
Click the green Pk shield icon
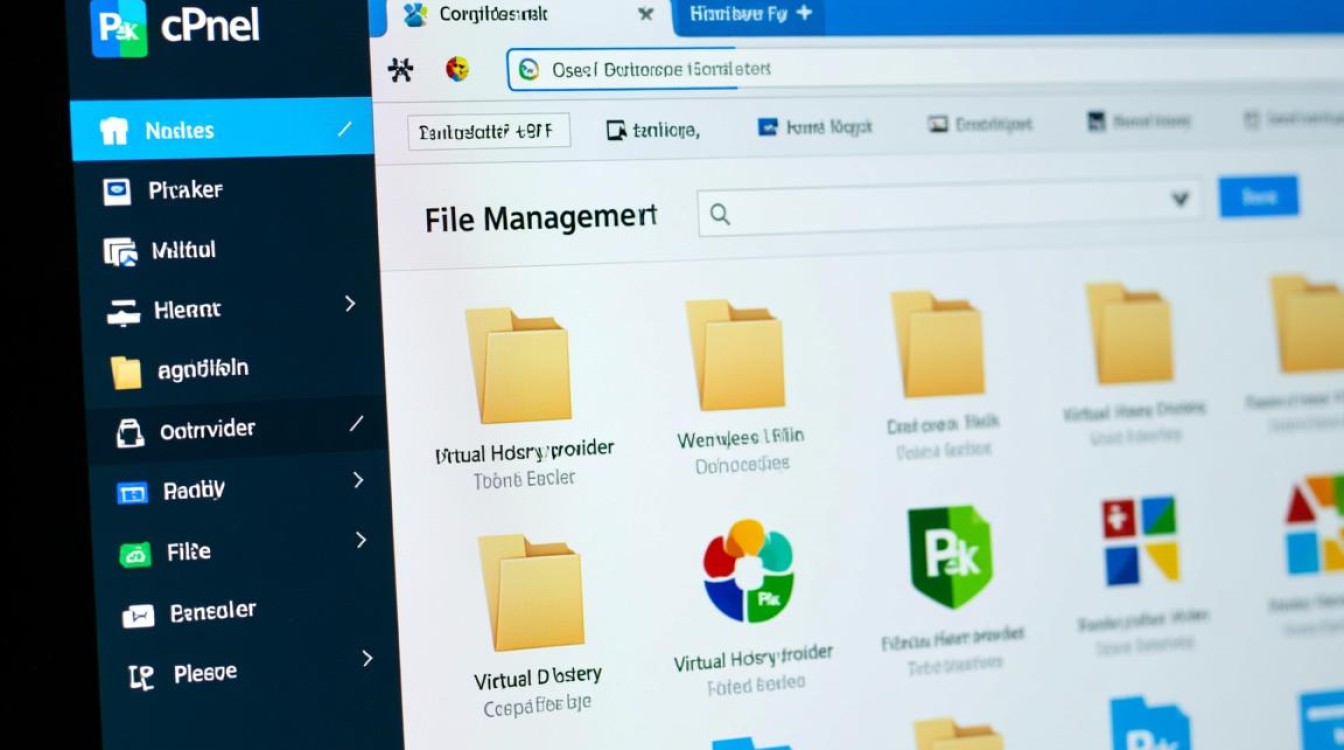949,557
